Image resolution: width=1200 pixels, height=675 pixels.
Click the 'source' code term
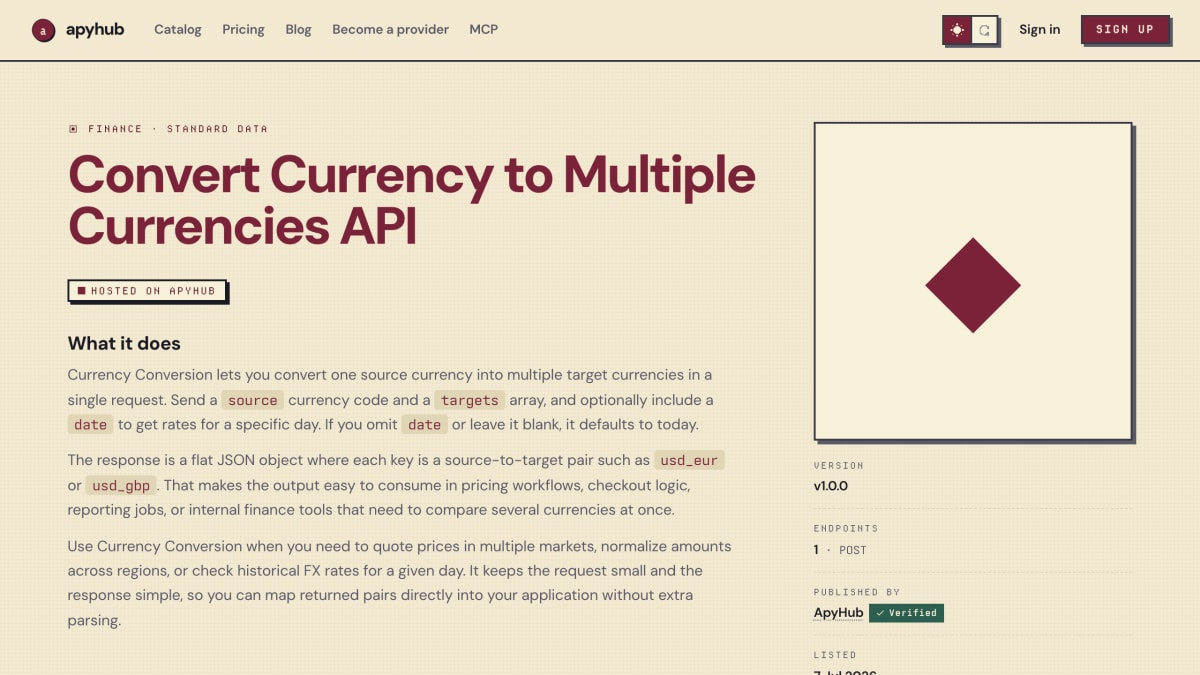(252, 400)
